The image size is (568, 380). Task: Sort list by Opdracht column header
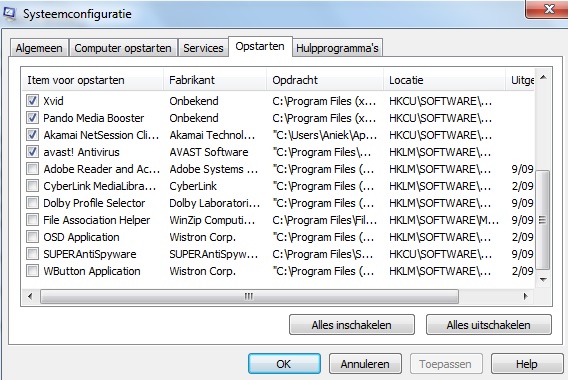click(325, 80)
